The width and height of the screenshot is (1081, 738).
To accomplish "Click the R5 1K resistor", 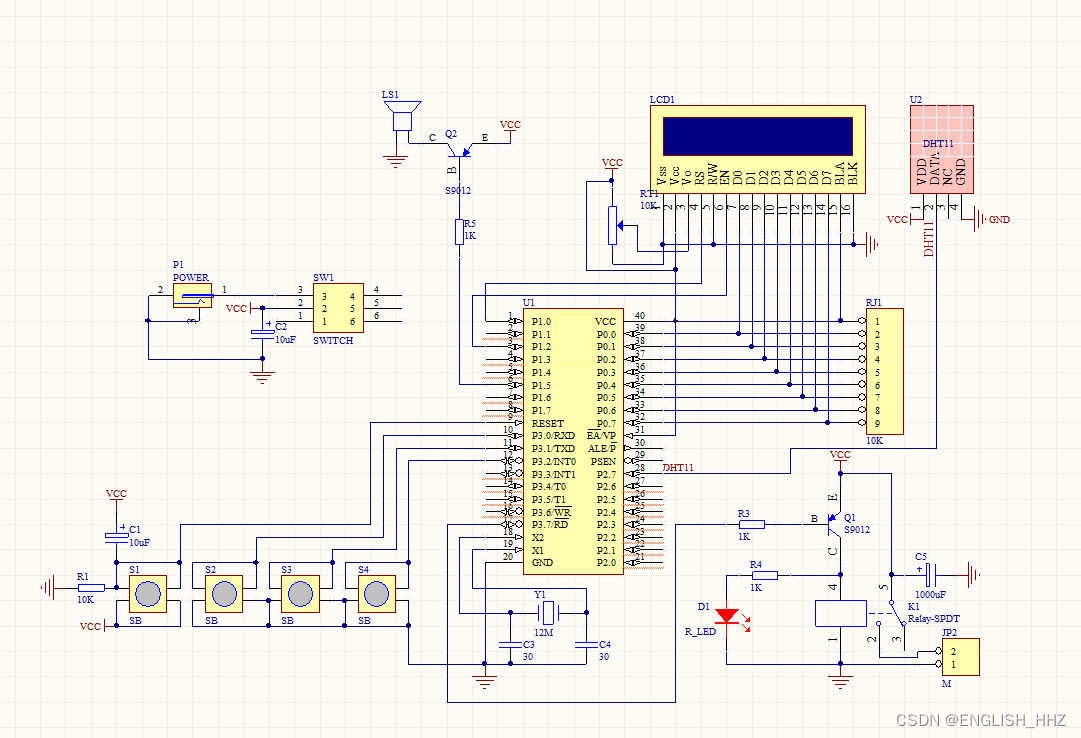I will [x=460, y=232].
